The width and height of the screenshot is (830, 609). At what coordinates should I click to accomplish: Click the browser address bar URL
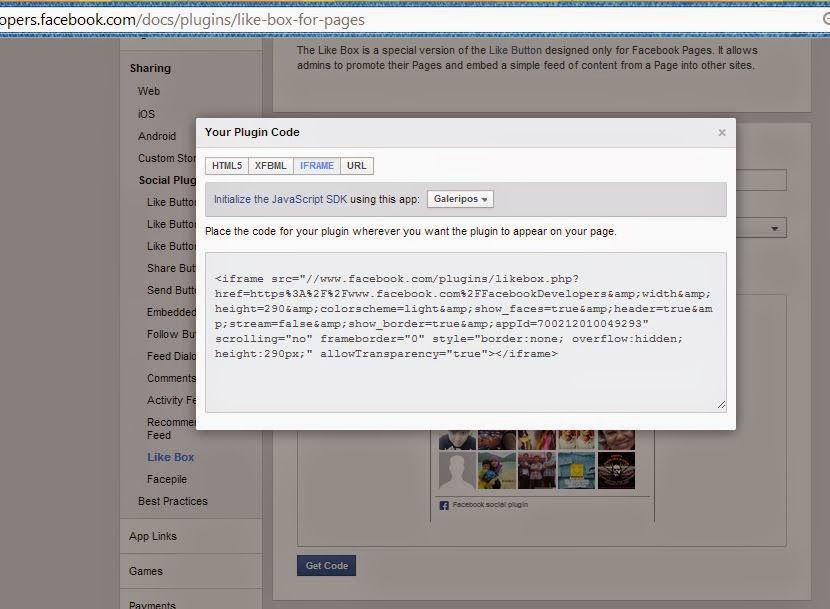(x=182, y=20)
